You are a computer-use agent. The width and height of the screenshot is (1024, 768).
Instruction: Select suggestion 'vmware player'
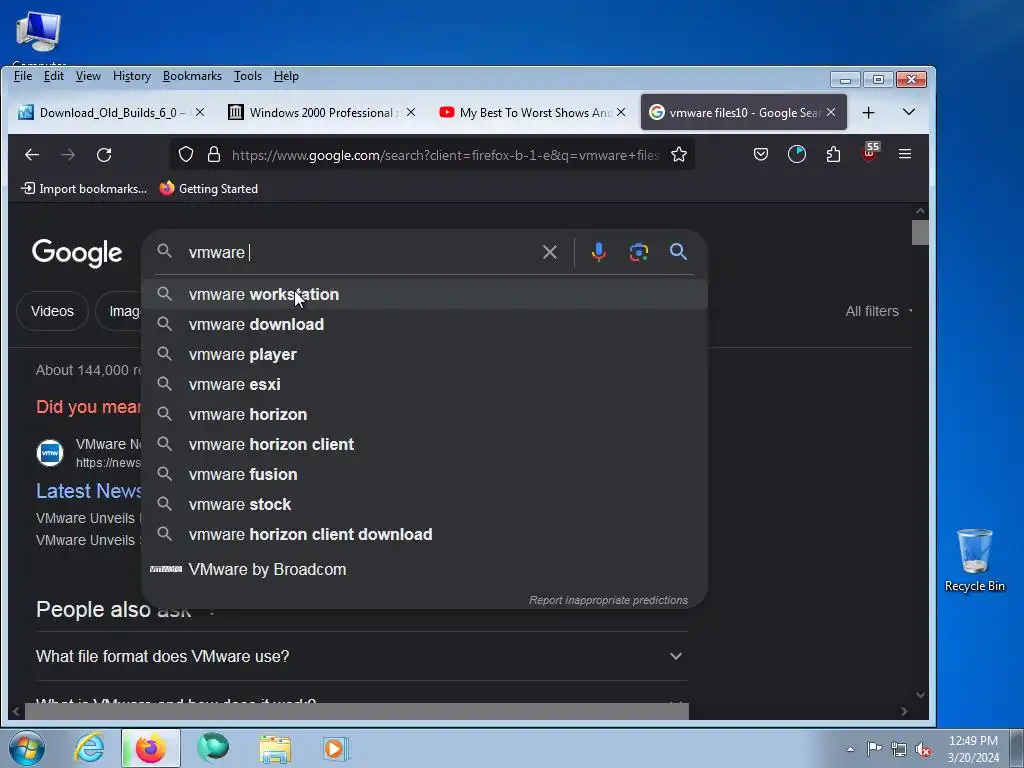pyautogui.click(x=424, y=355)
